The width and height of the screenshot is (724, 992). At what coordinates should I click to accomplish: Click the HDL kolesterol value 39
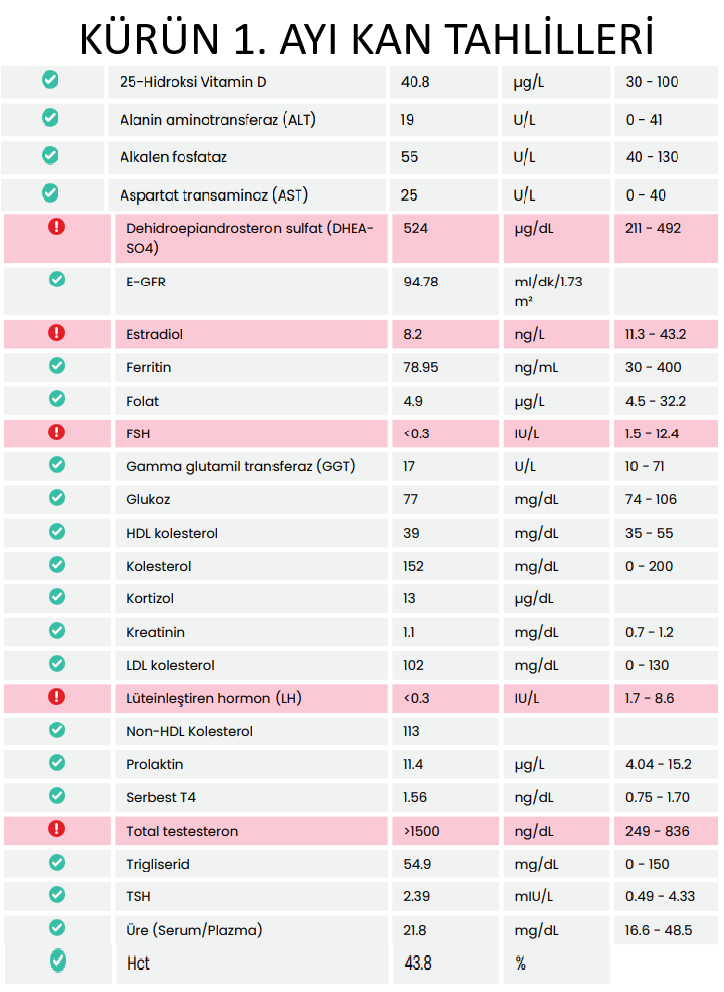coord(411,533)
